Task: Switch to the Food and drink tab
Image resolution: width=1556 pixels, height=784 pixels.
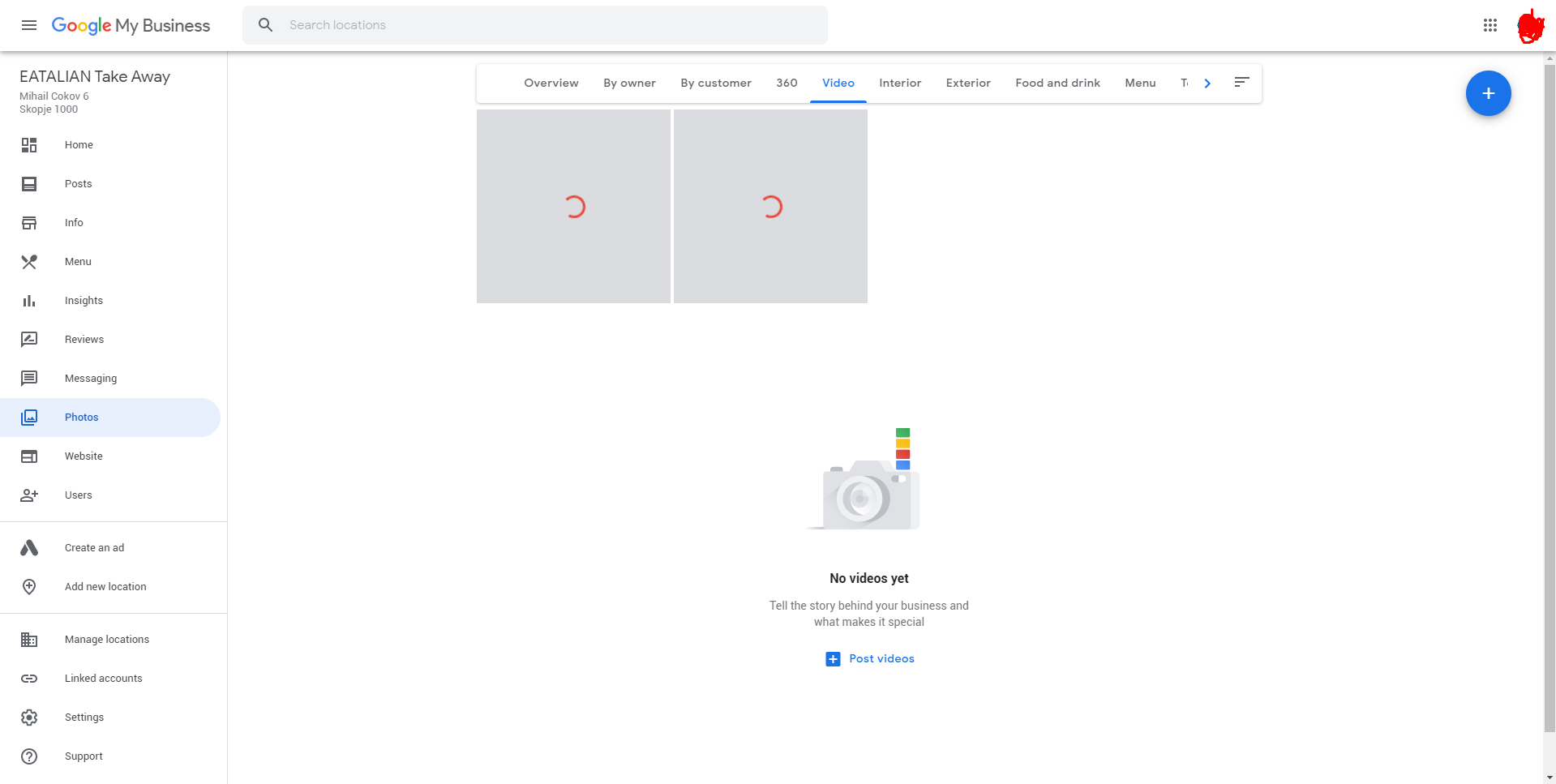Action: point(1058,84)
